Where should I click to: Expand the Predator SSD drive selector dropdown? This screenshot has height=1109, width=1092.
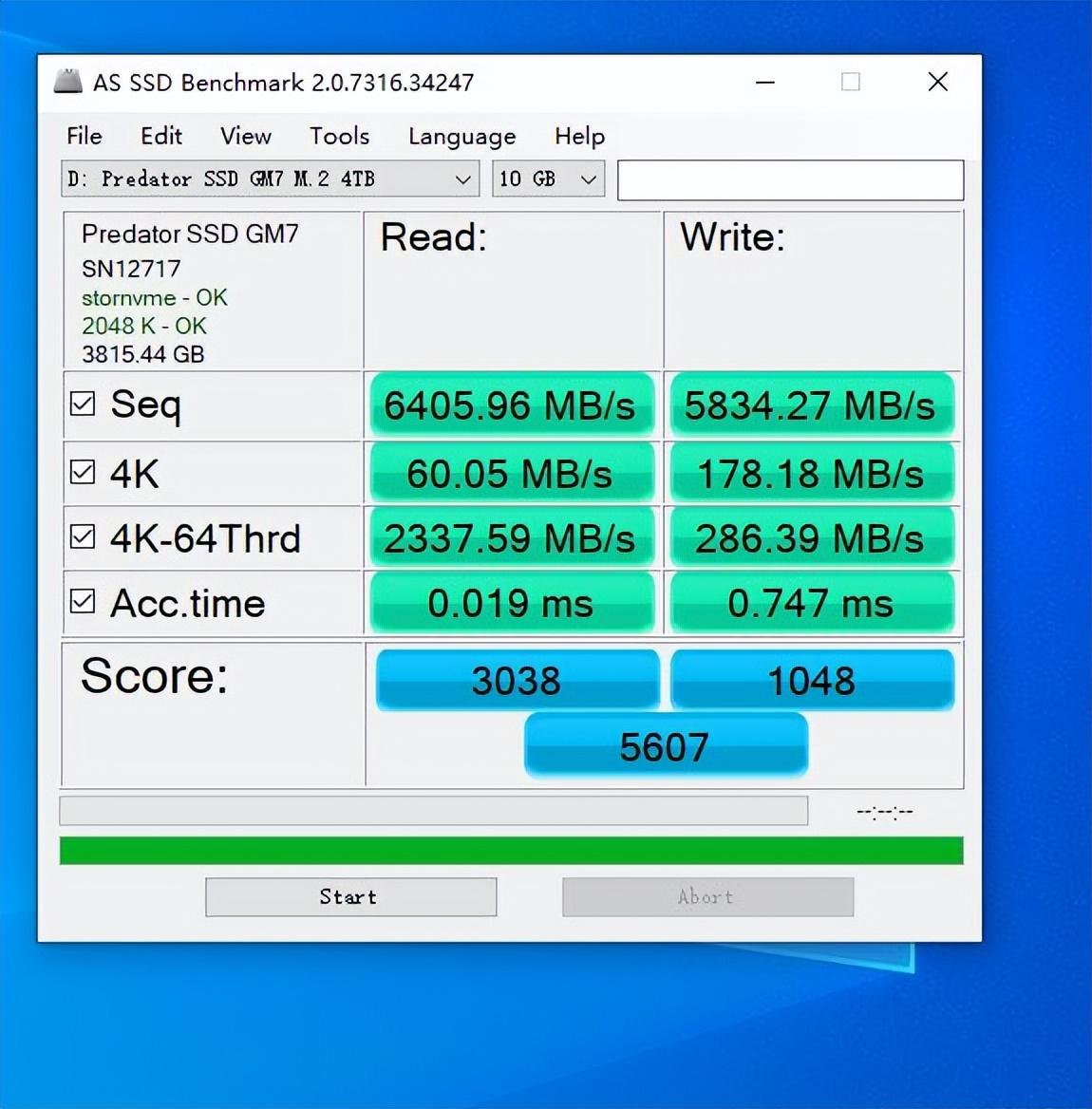[271, 179]
